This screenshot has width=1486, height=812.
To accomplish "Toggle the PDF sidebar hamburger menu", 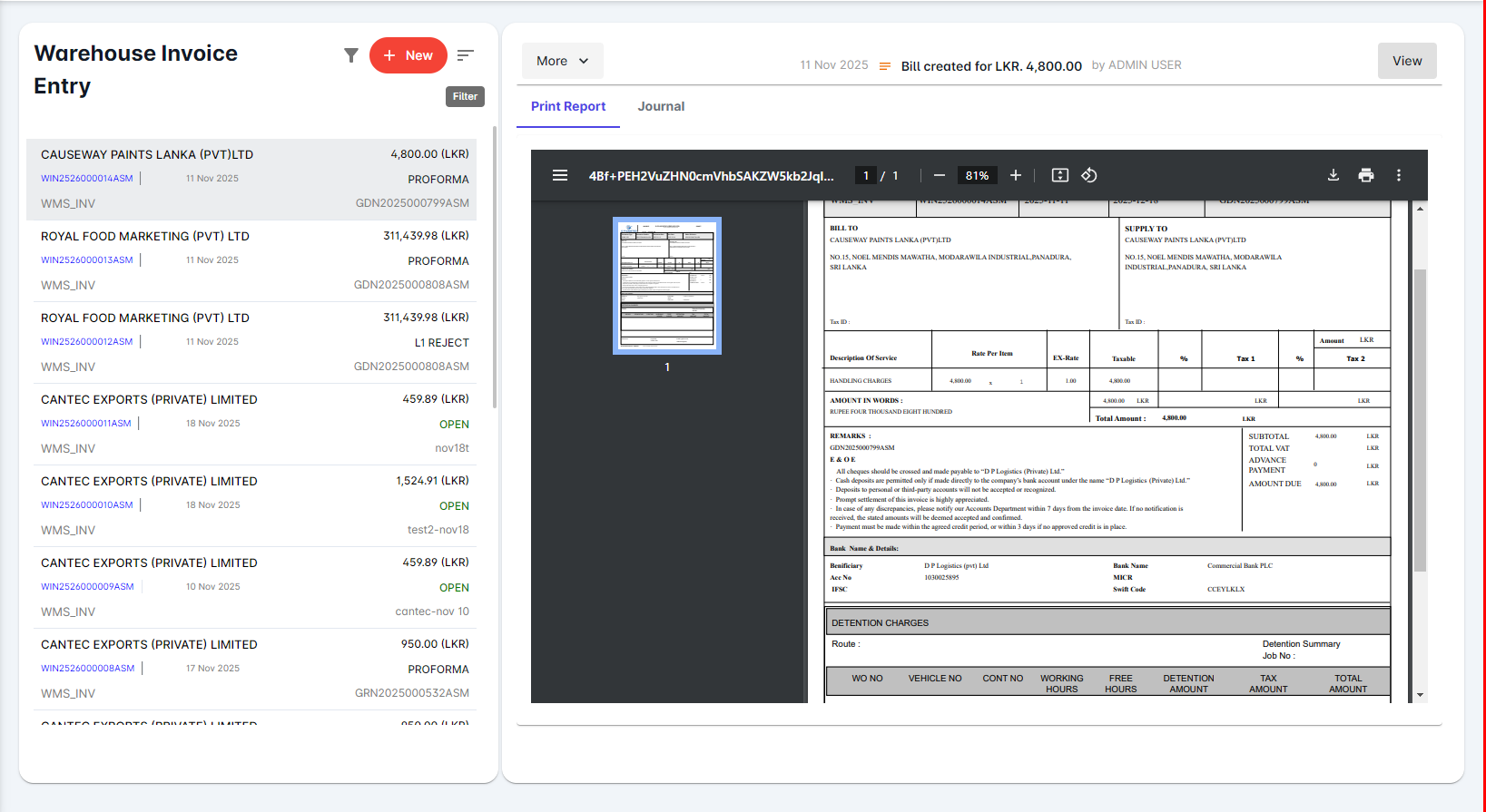I will coord(560,175).
